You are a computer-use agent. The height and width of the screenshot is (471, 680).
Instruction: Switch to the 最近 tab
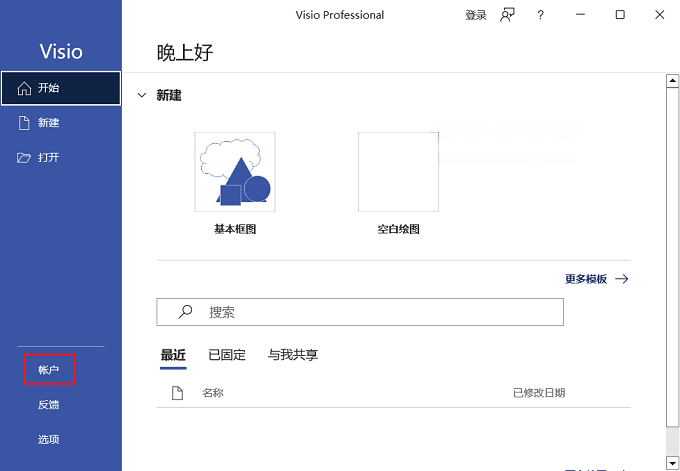pyautogui.click(x=173, y=355)
